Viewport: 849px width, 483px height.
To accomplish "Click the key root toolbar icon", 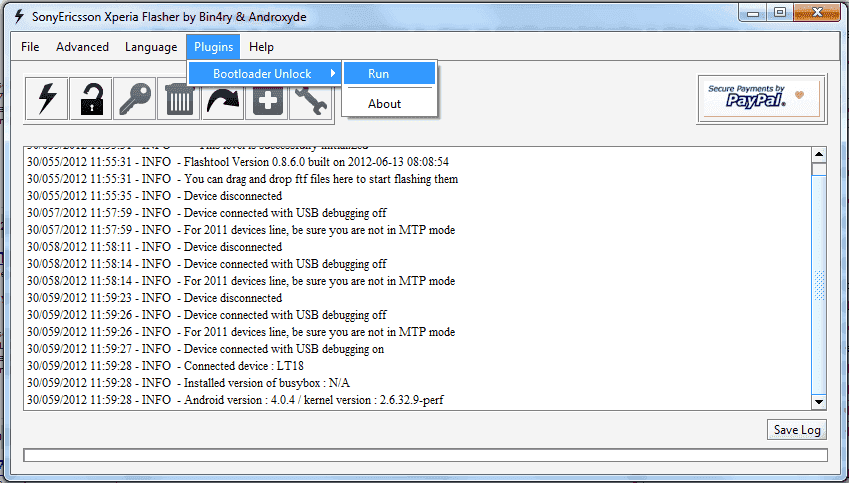I will point(135,99).
